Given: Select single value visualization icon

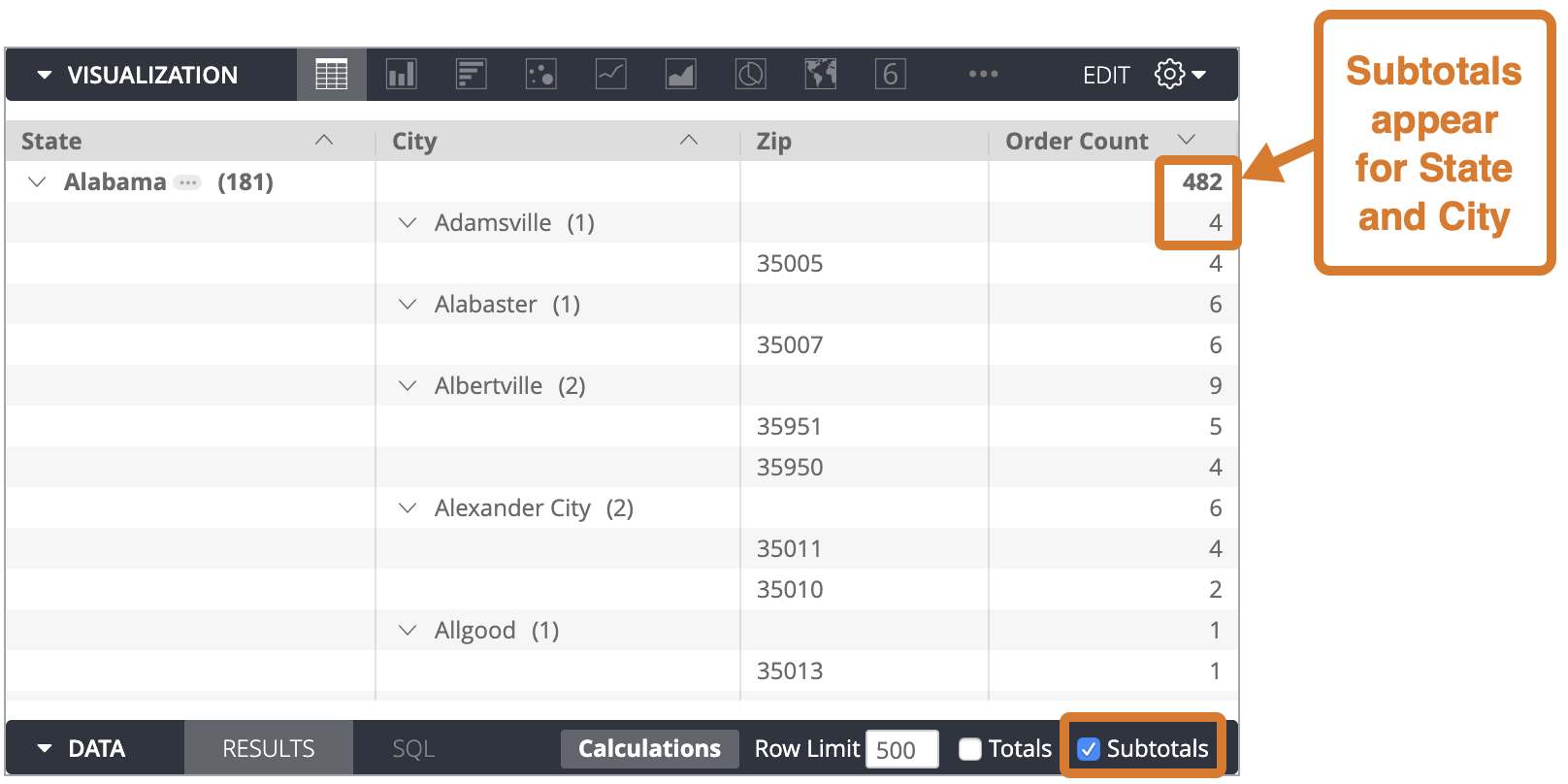Looking at the screenshot, I should [890, 75].
